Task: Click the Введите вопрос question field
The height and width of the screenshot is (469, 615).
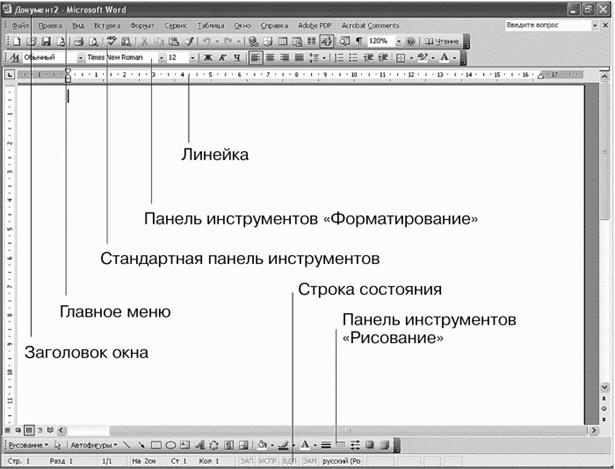Action: (548, 25)
